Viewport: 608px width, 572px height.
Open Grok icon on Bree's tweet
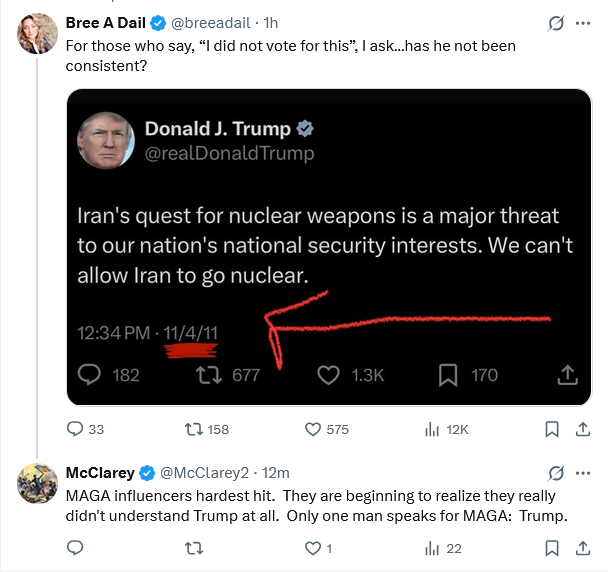pos(553,21)
